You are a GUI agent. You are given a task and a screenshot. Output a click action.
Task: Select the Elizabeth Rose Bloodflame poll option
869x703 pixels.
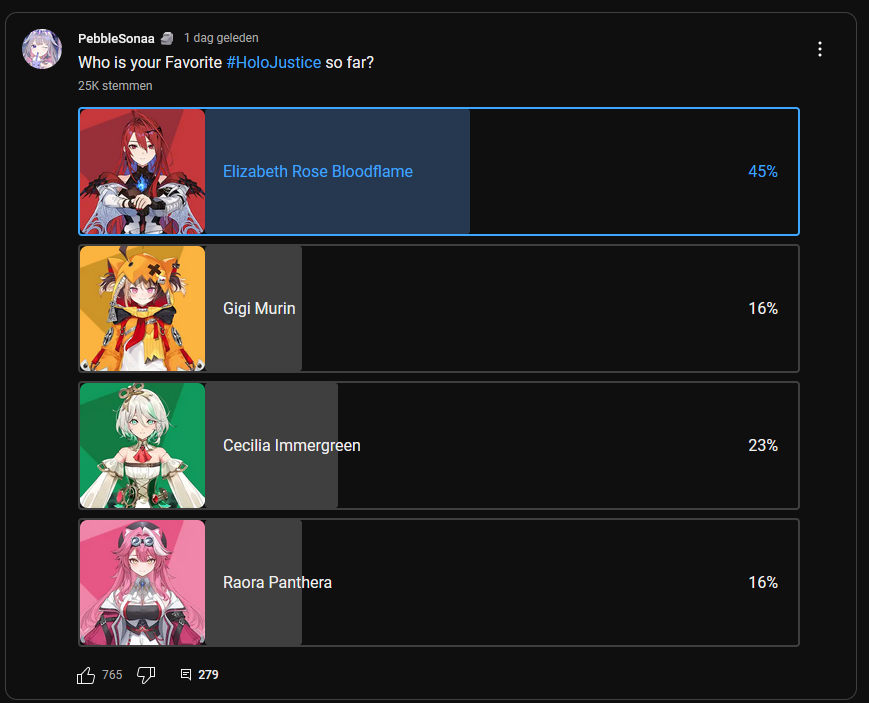[439, 171]
